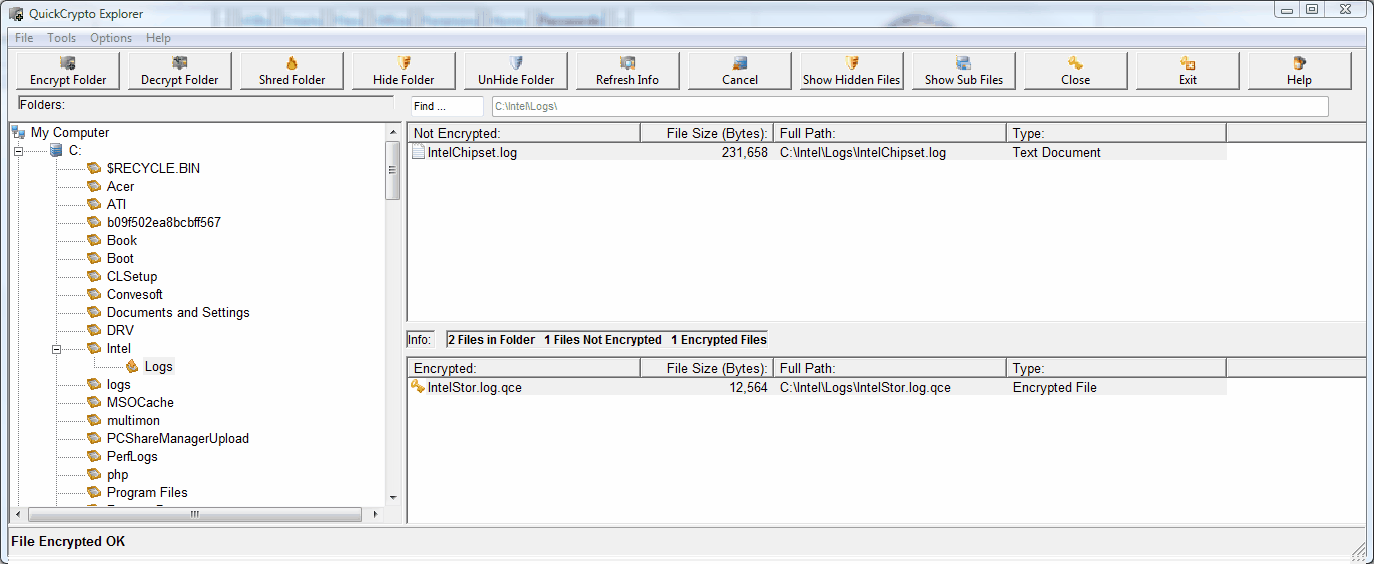Select the Program Files folder

tap(147, 492)
